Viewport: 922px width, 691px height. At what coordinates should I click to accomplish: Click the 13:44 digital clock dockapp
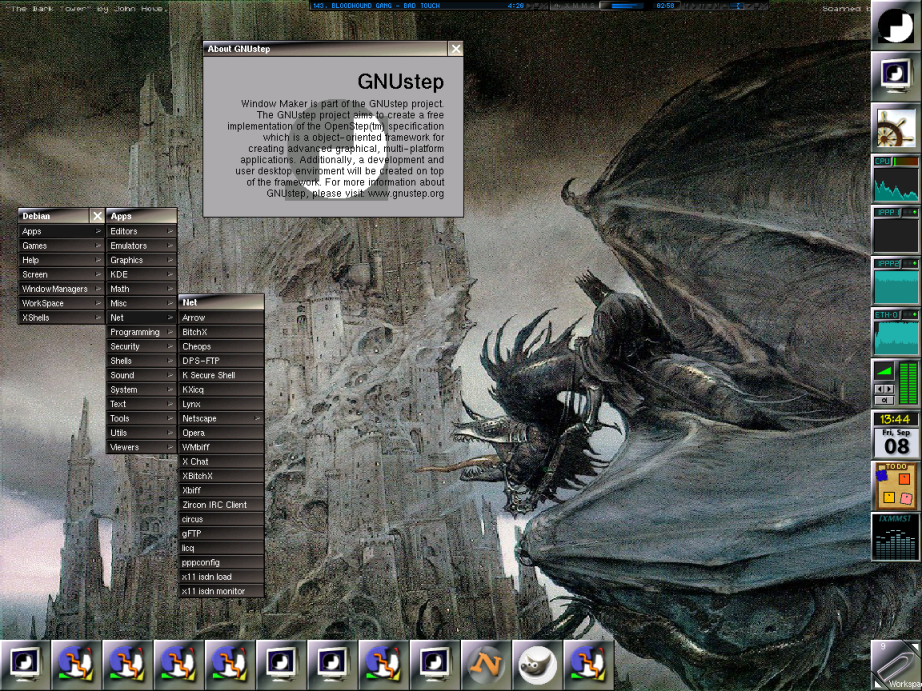(x=896, y=419)
